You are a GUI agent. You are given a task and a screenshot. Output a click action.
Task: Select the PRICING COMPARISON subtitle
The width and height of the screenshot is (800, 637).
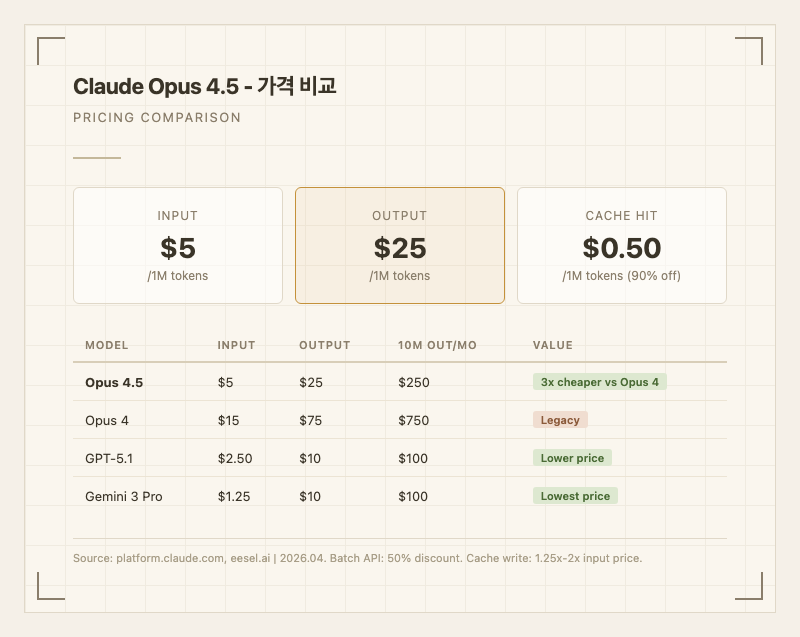coord(157,118)
